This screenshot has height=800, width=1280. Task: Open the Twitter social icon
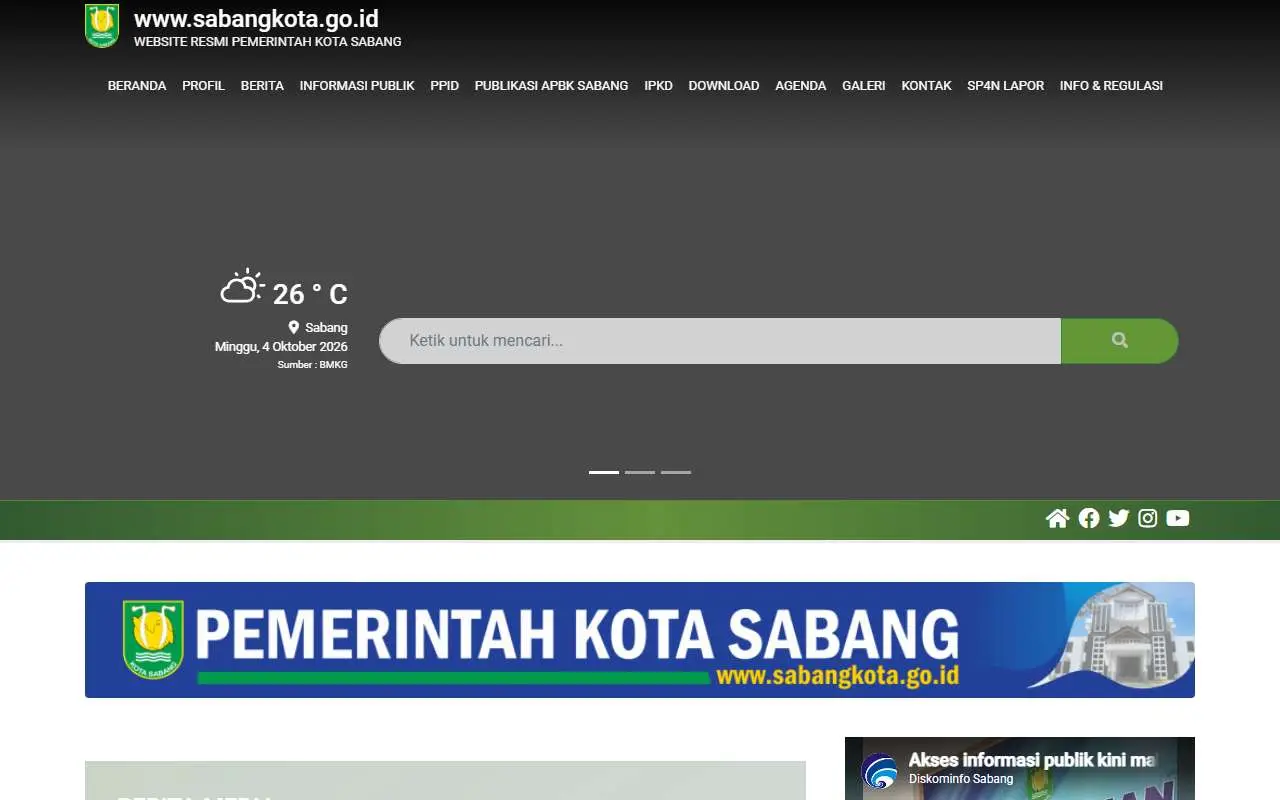(x=1119, y=518)
